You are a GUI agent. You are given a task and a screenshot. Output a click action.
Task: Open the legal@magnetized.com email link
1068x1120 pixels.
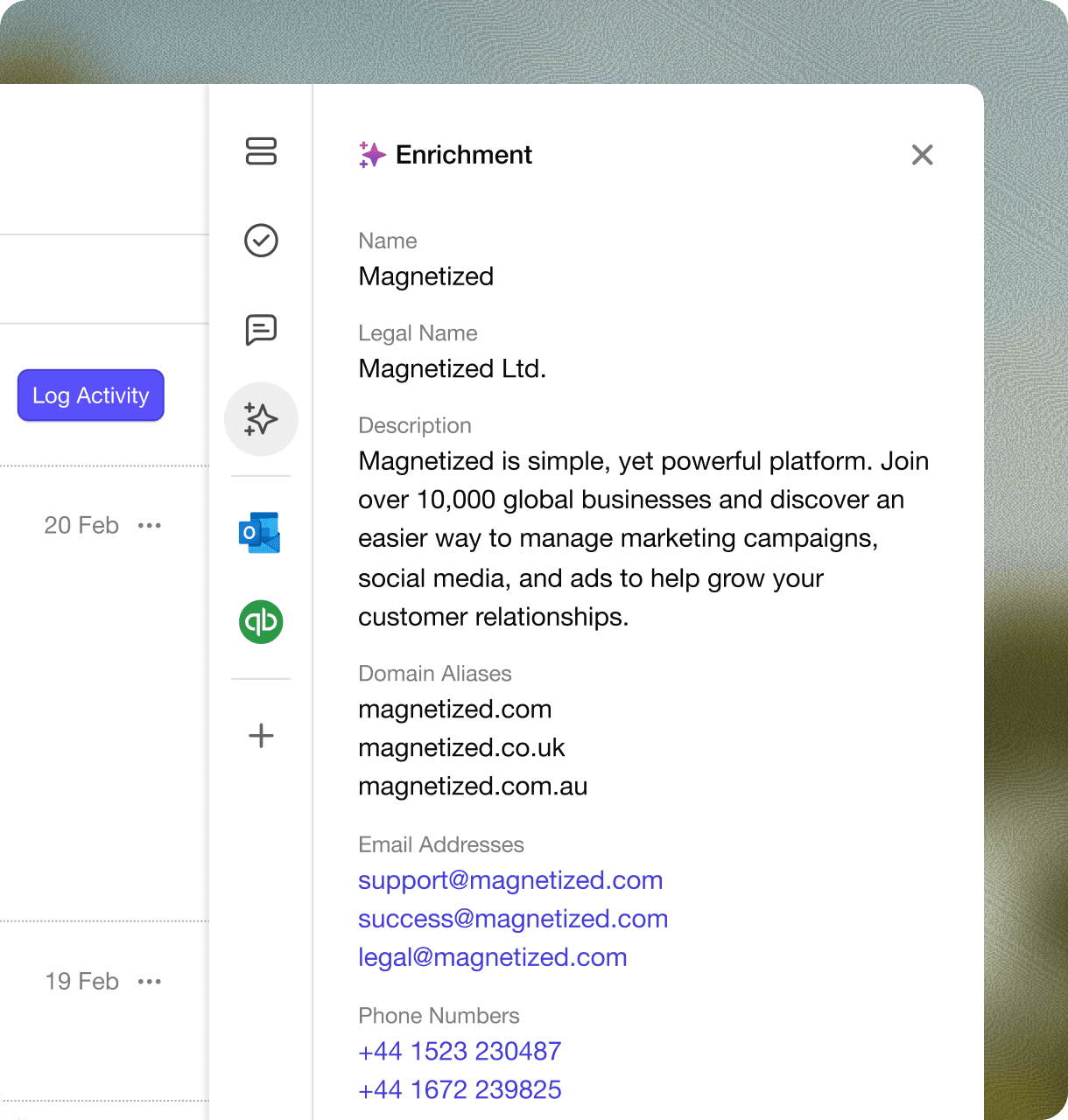[492, 957]
